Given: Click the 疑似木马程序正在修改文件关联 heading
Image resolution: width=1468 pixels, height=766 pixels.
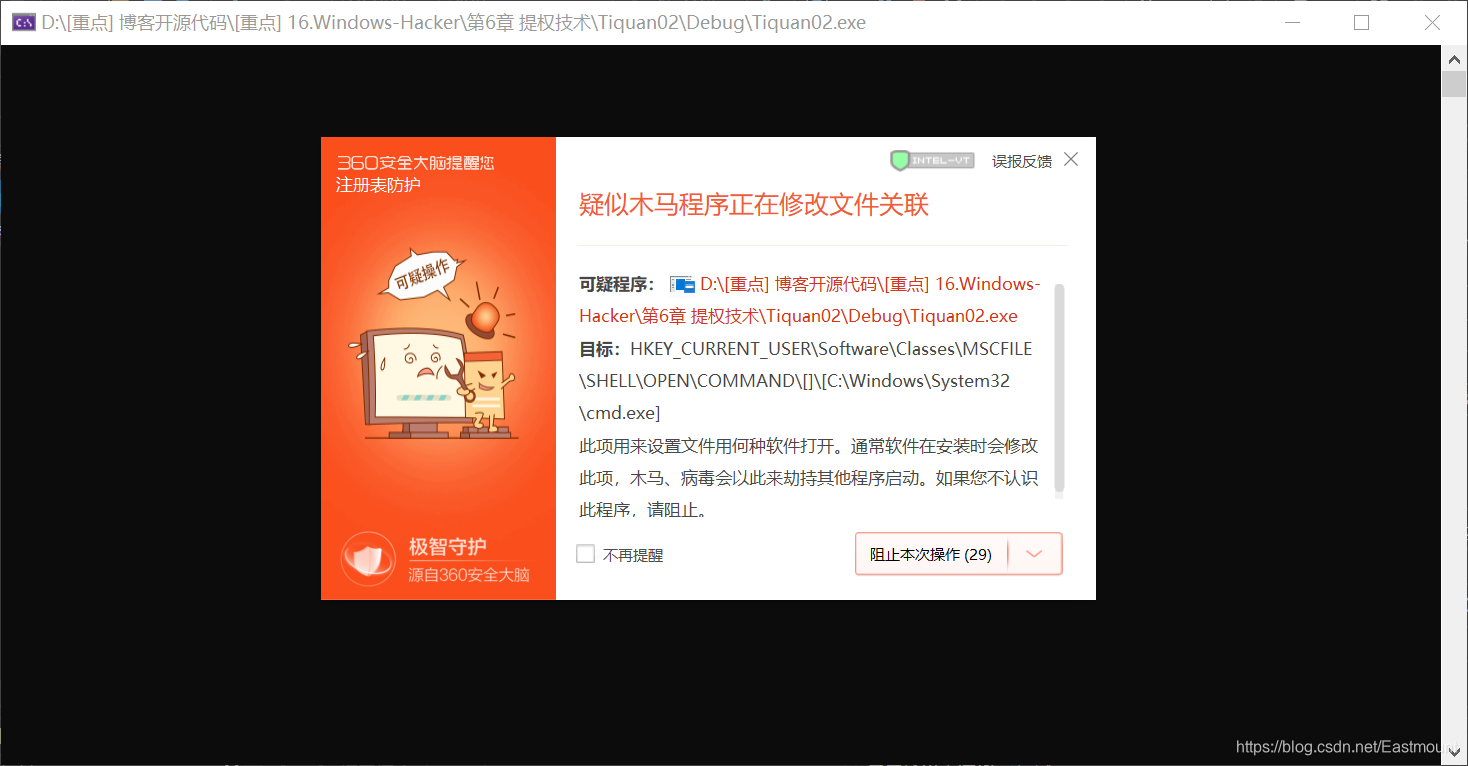Looking at the screenshot, I should tap(753, 204).
